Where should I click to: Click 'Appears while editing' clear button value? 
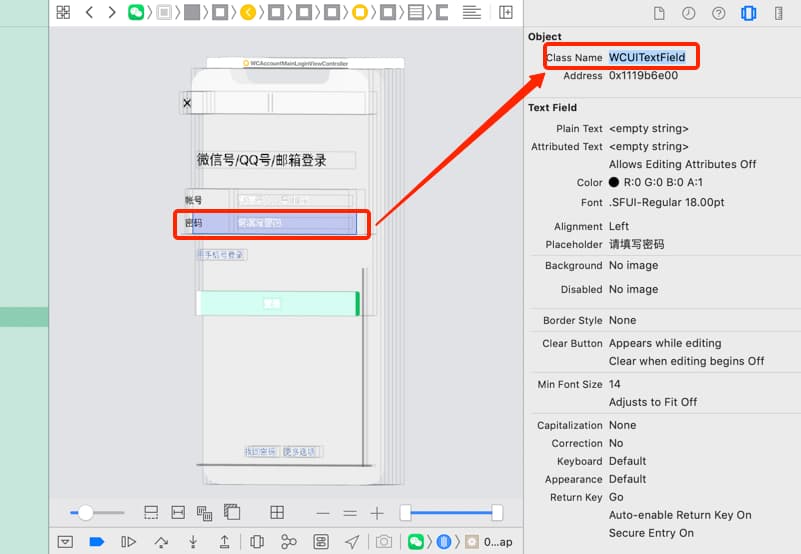coord(665,343)
